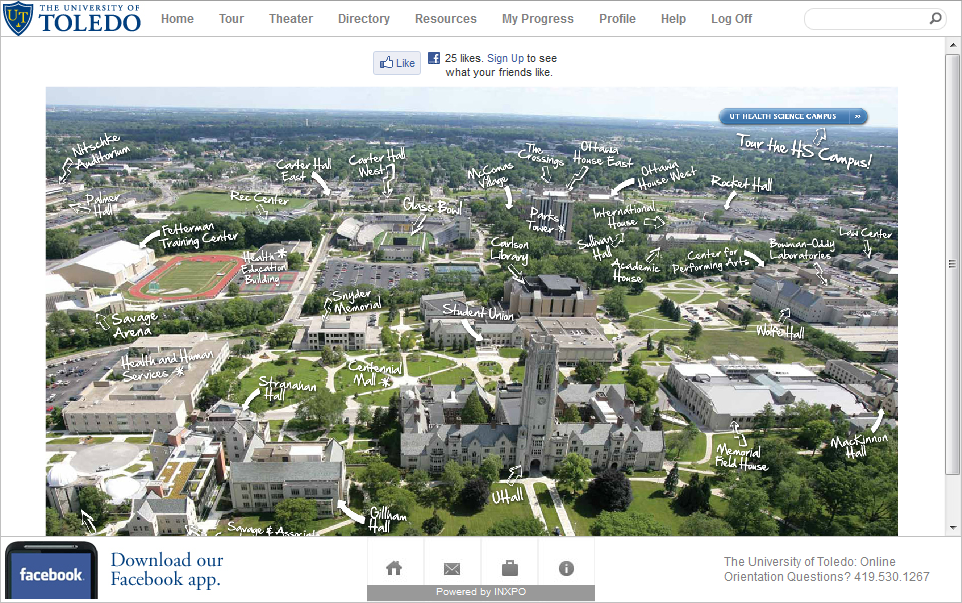
Task: Select the Carlson Library map label
Action: click(509, 250)
